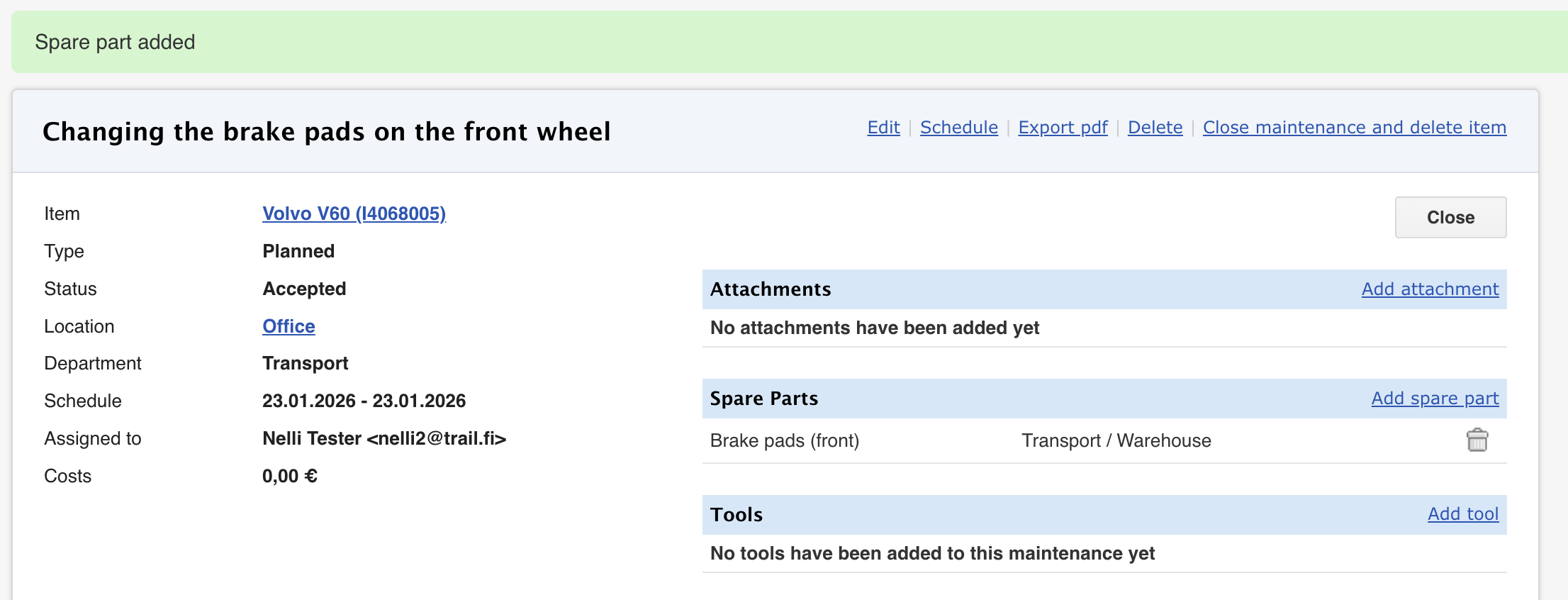1568x600 pixels.
Task: Delete the Brake pads spare part trash icon
Action: coord(1477,440)
